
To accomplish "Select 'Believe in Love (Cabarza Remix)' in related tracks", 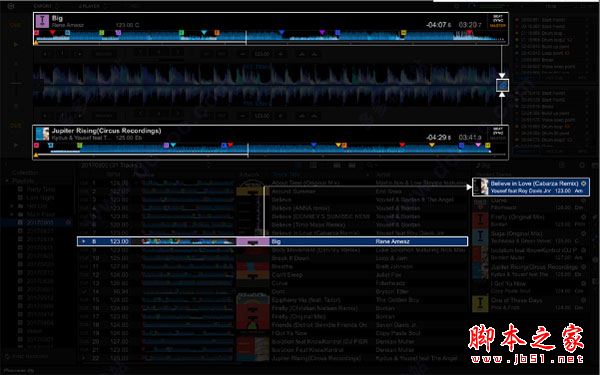I will point(531,187).
